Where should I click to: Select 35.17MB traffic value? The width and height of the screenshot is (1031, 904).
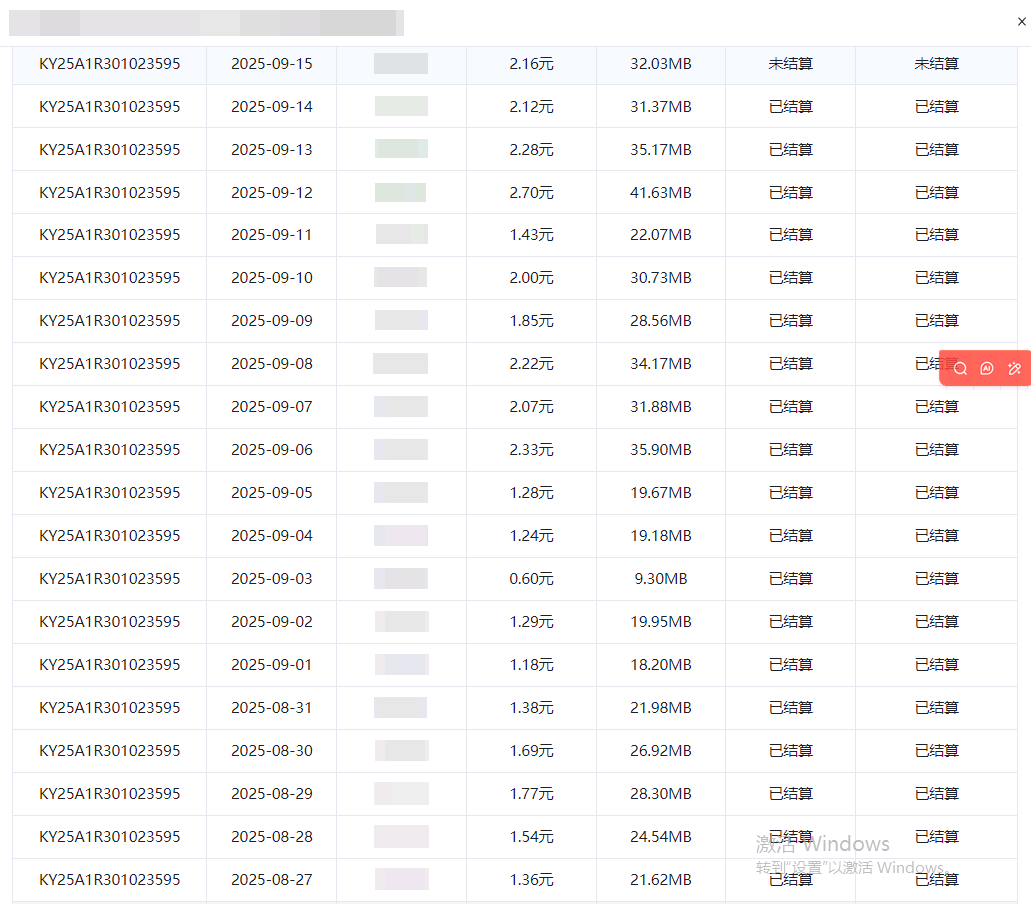point(661,150)
